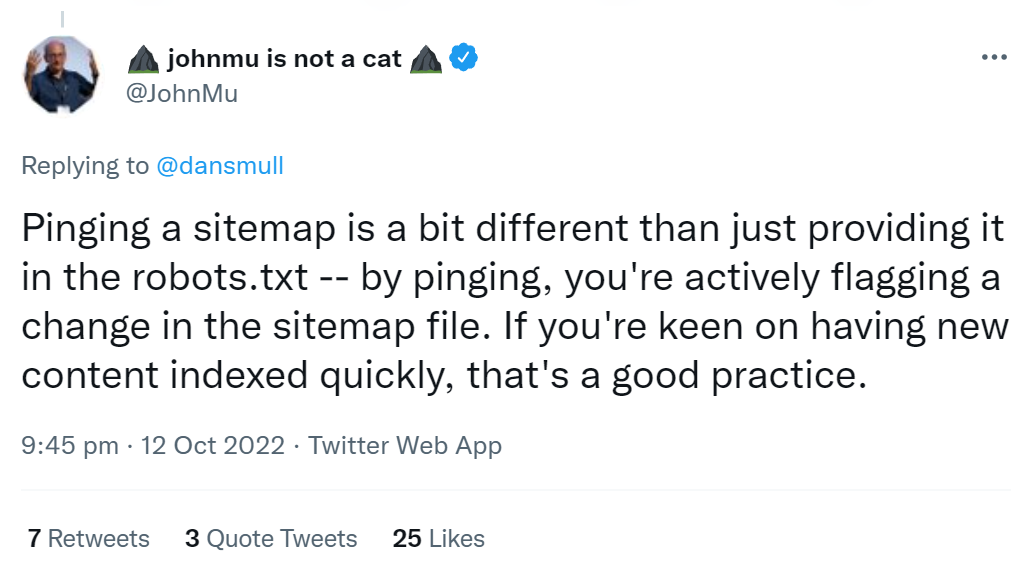1032x565 pixels.
Task: Click the mountain emoji after 'not a cat'
Action: (426, 60)
